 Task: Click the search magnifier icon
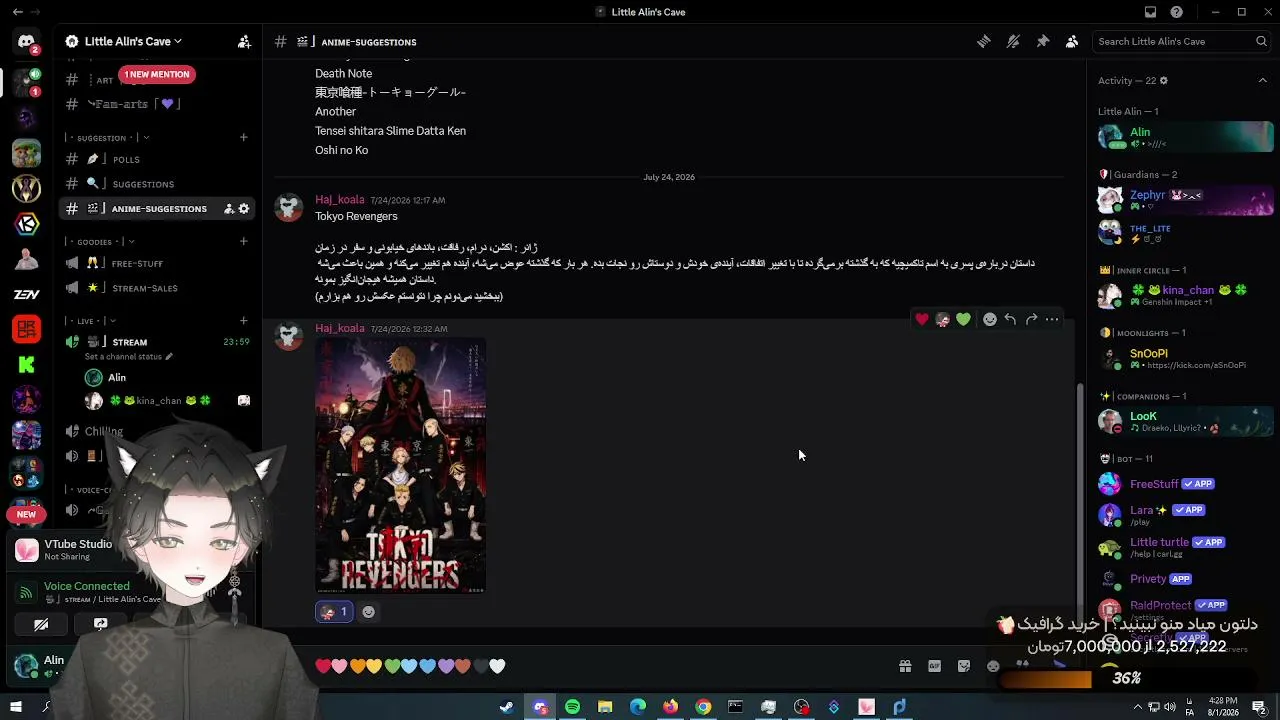coord(1261,42)
